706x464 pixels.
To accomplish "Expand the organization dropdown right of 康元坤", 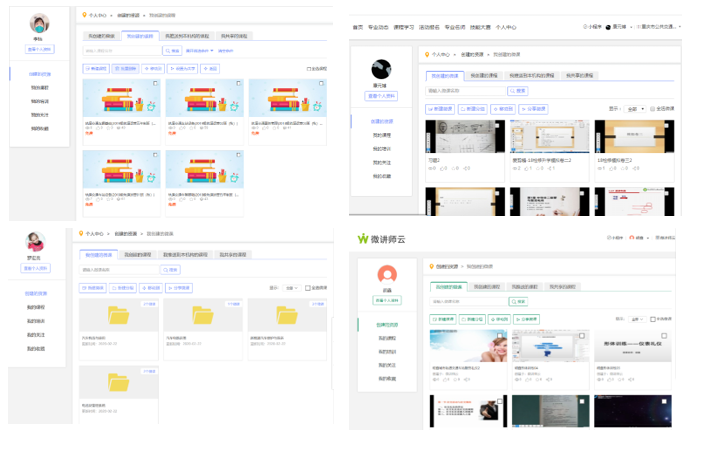I will (679, 27).
